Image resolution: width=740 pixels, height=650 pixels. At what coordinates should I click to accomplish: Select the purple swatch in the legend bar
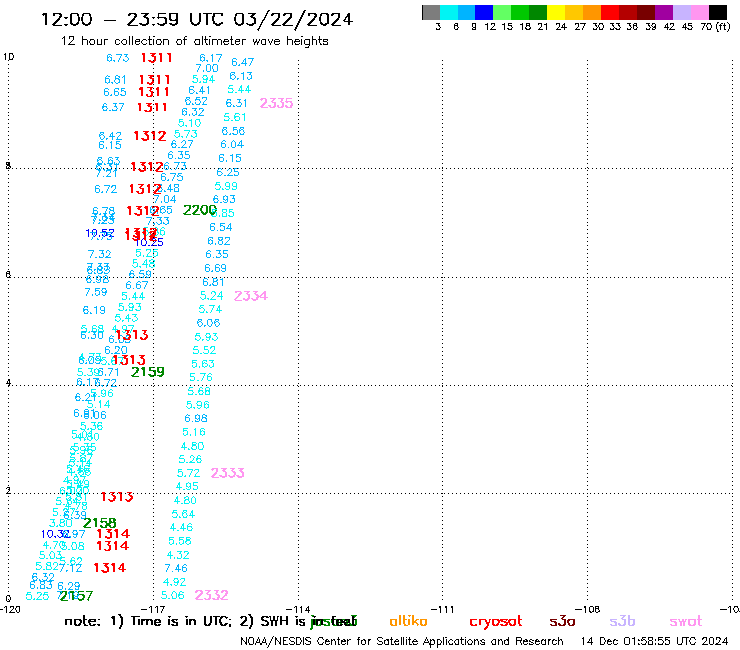(x=664, y=12)
